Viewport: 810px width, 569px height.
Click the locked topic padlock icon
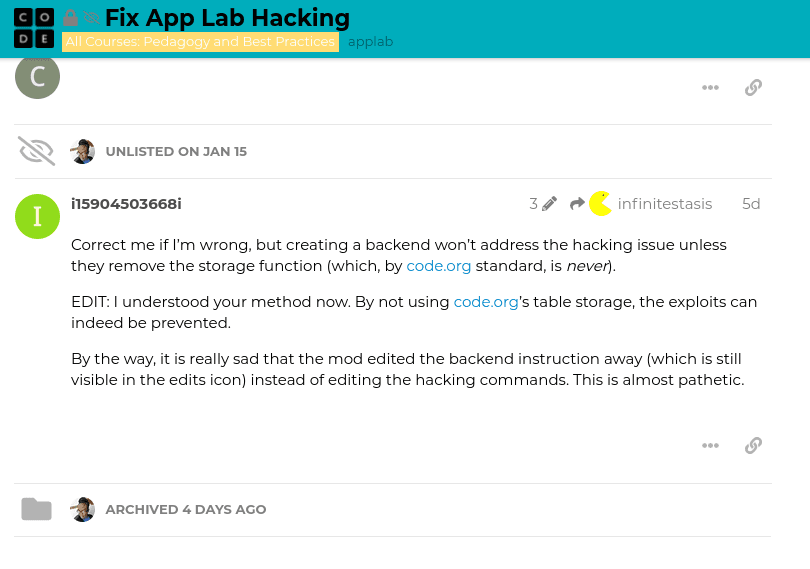point(71,18)
